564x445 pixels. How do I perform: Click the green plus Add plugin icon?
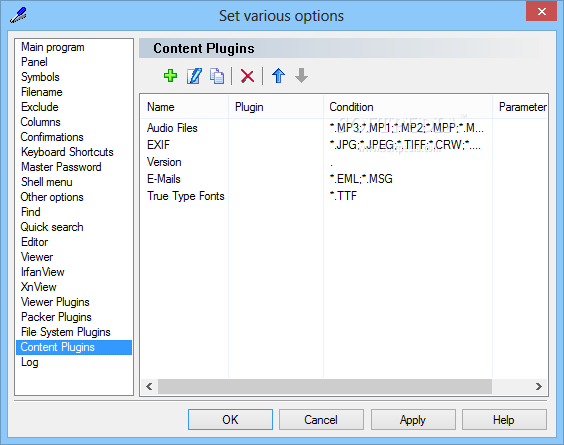coord(170,76)
